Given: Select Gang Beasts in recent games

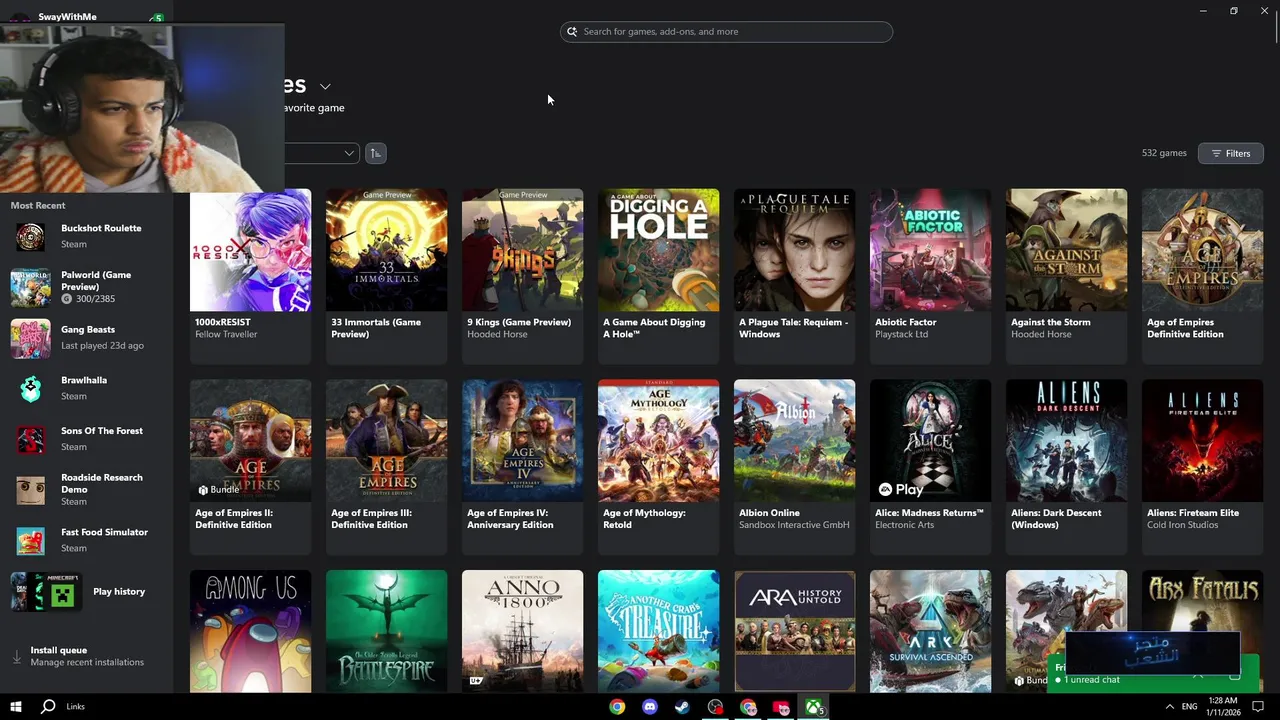Looking at the screenshot, I should tap(86, 338).
